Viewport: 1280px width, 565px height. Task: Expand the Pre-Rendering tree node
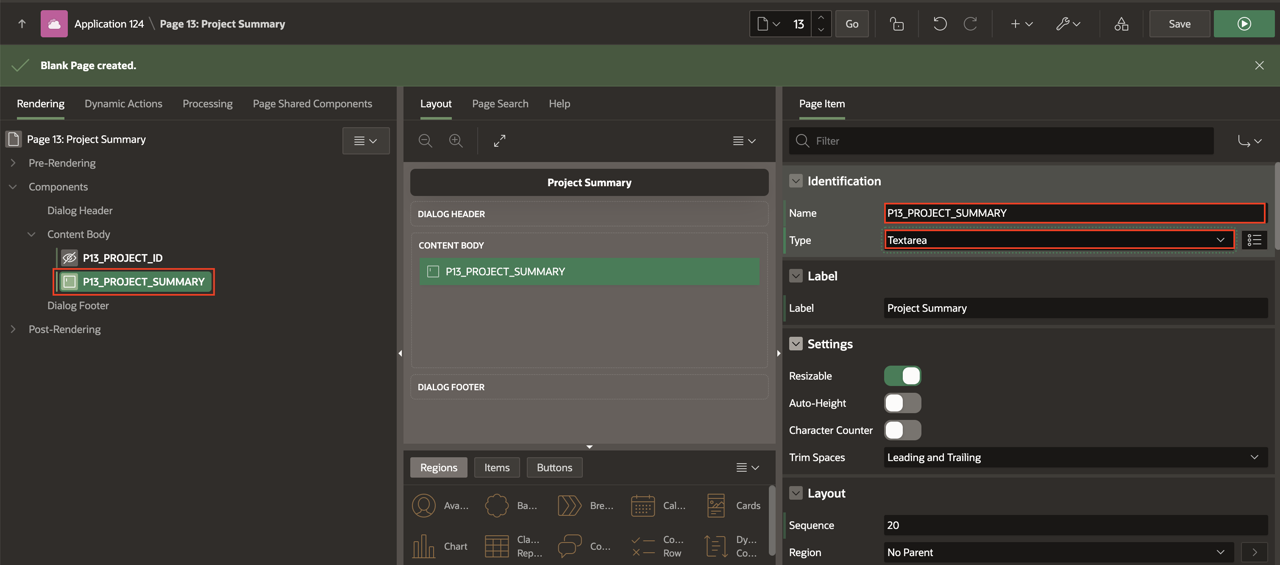tap(13, 163)
